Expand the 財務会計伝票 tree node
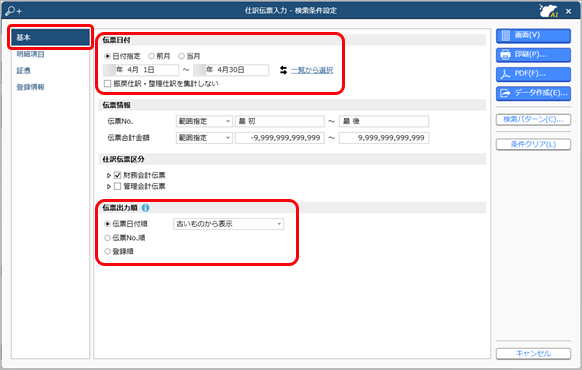 pyautogui.click(x=109, y=176)
